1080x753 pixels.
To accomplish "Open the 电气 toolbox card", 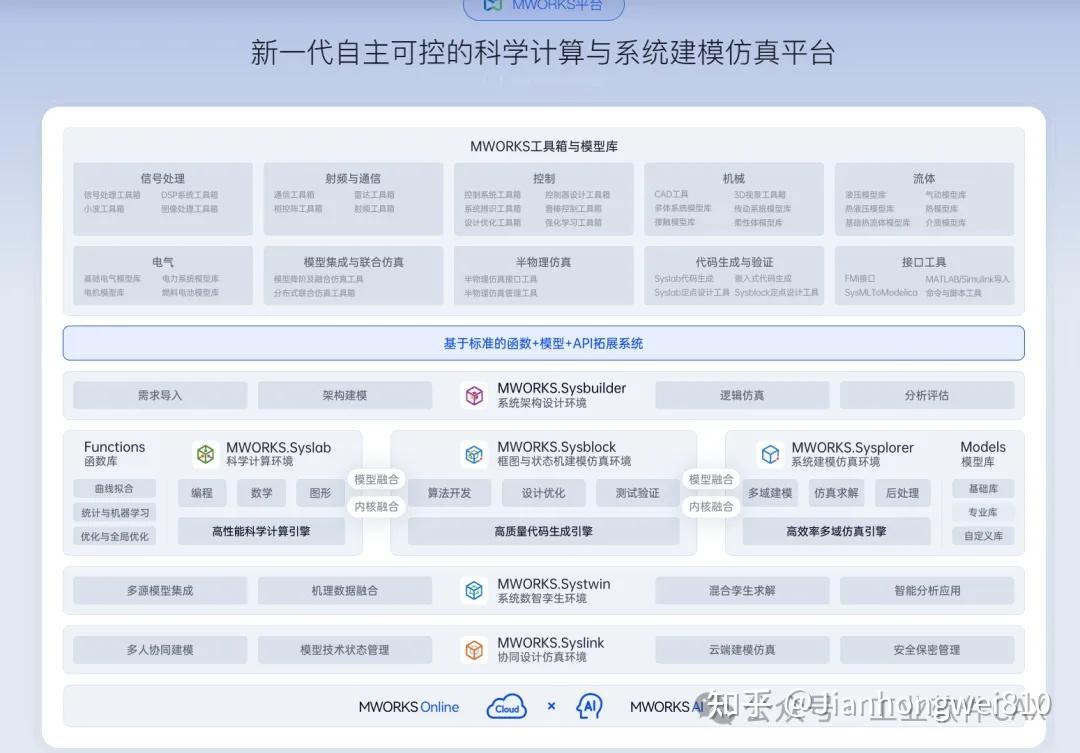I will pos(163,276).
